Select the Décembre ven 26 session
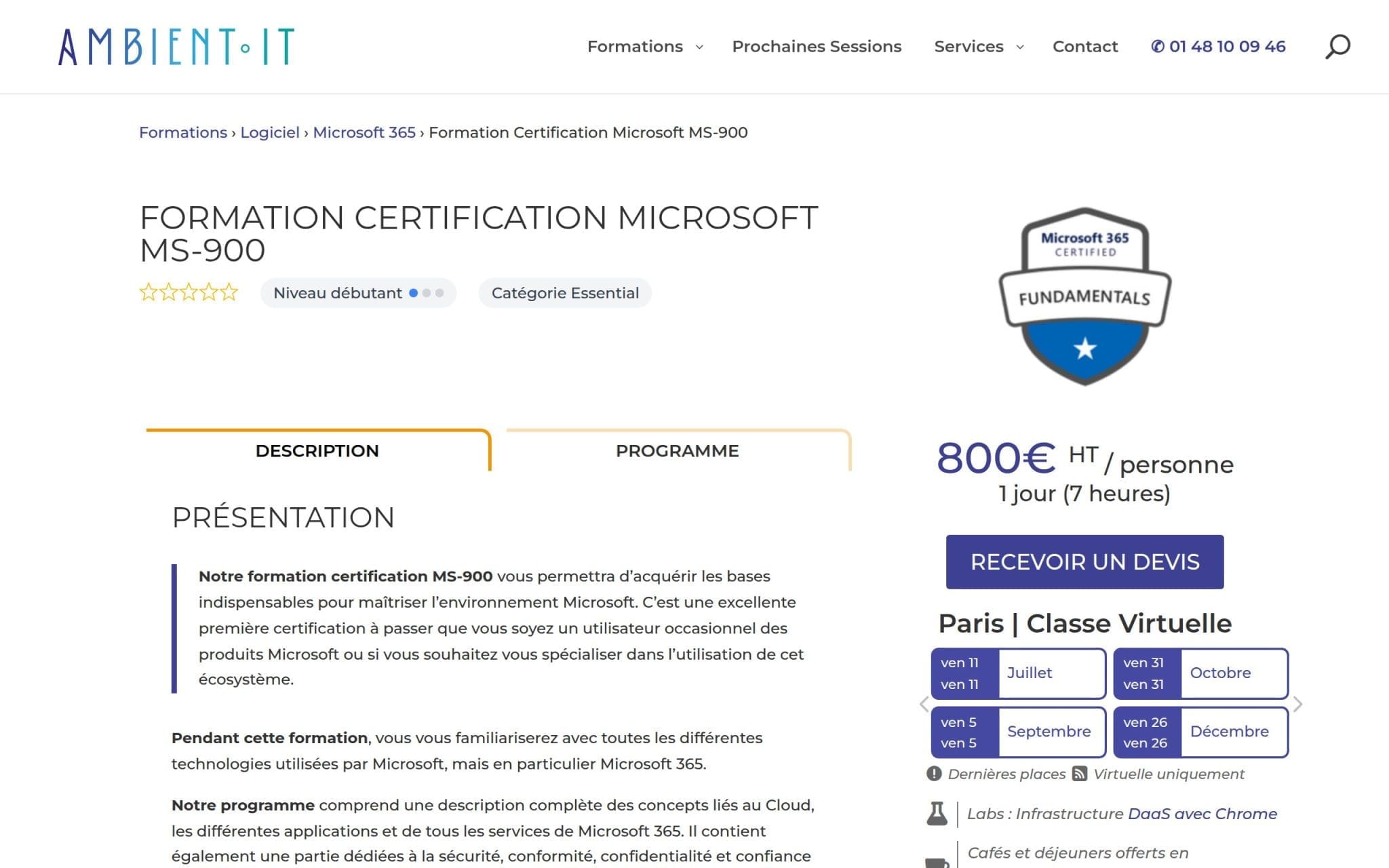Viewport: 1389px width, 868px height. (x=1200, y=732)
